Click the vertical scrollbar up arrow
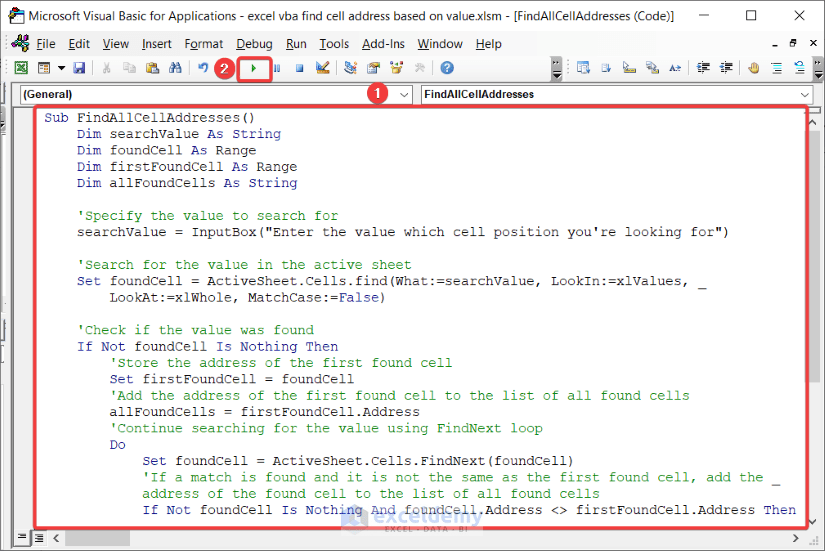The height and width of the screenshot is (551, 825). 813,123
